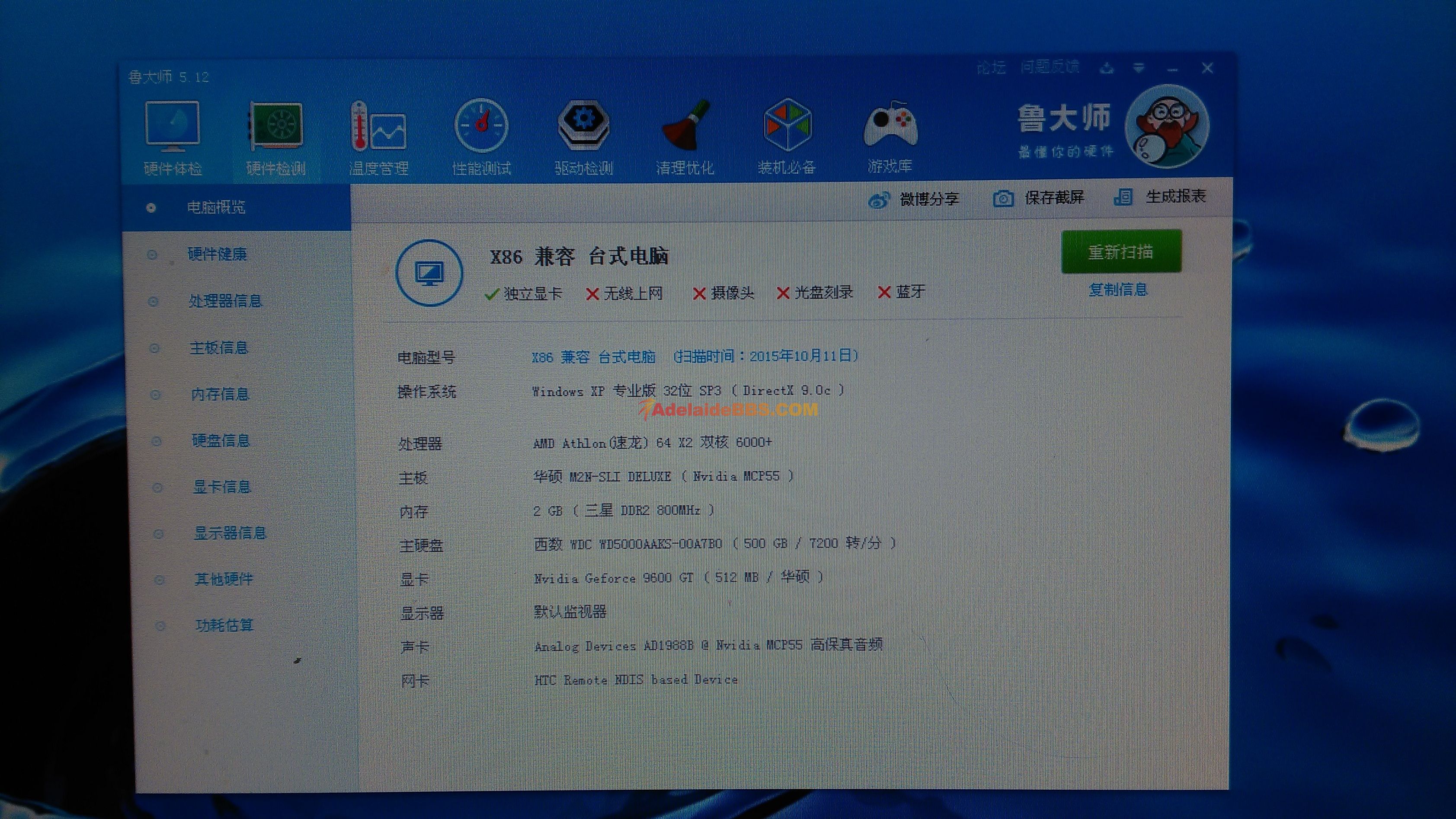Select 功耗估算 sidebar item
Screen dimensions: 1456x819
pos(224,625)
